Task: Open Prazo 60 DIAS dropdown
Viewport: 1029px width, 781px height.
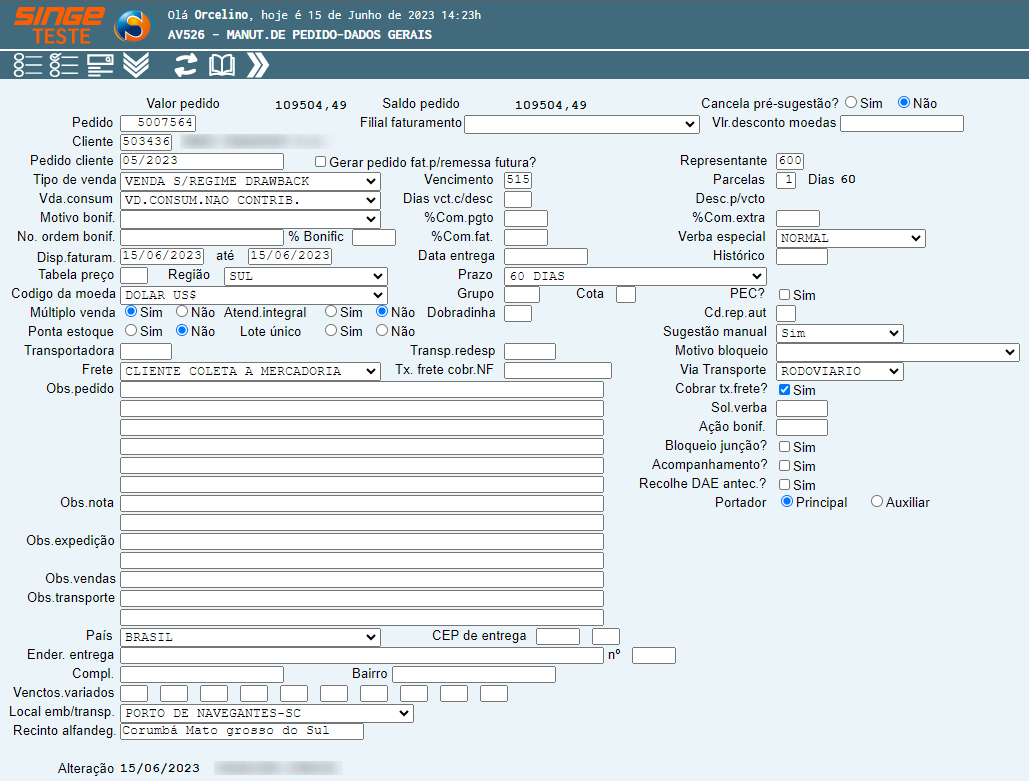Action: pos(635,276)
